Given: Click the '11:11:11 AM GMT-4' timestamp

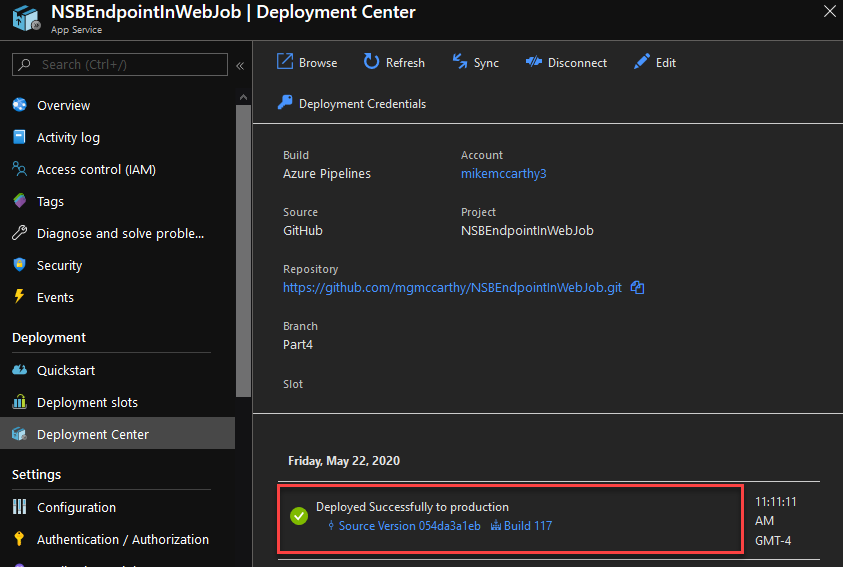Looking at the screenshot, I should (x=776, y=521).
